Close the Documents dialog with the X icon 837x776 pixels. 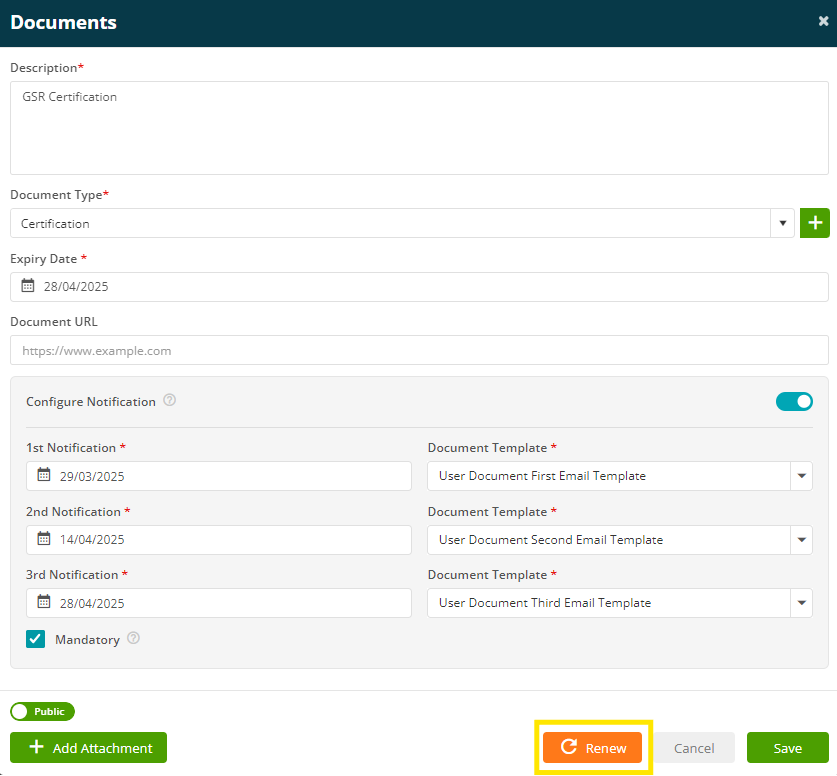tap(823, 21)
